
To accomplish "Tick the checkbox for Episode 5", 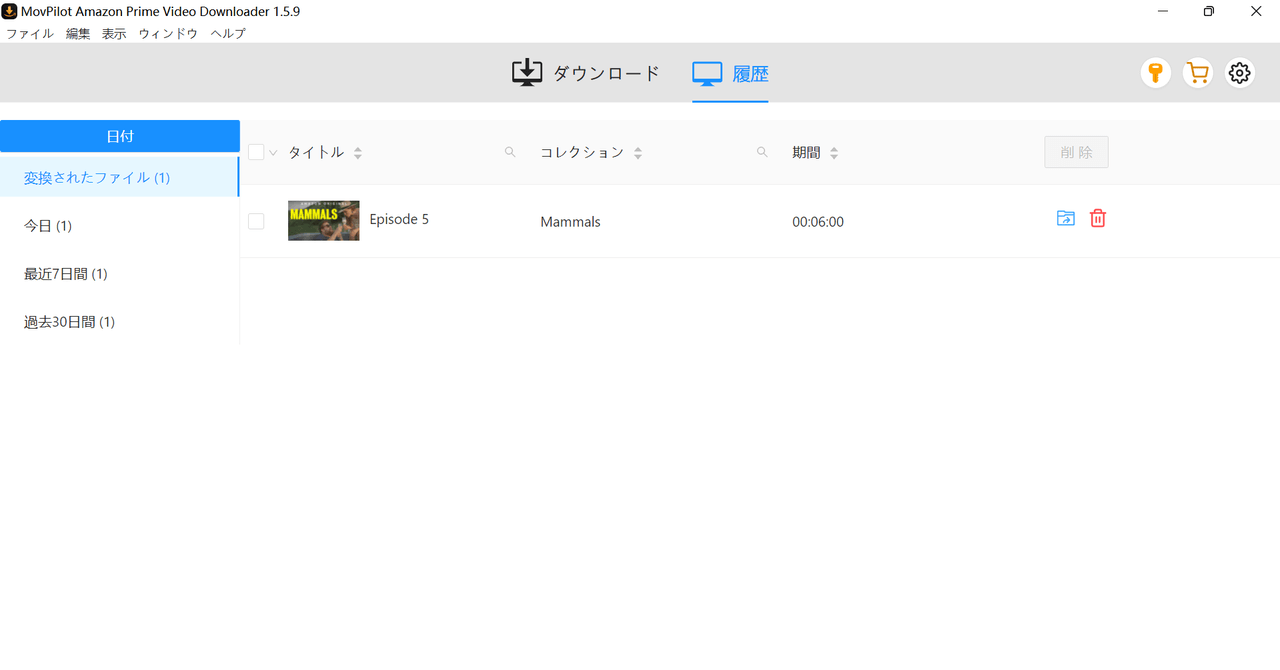I will pyautogui.click(x=256, y=221).
